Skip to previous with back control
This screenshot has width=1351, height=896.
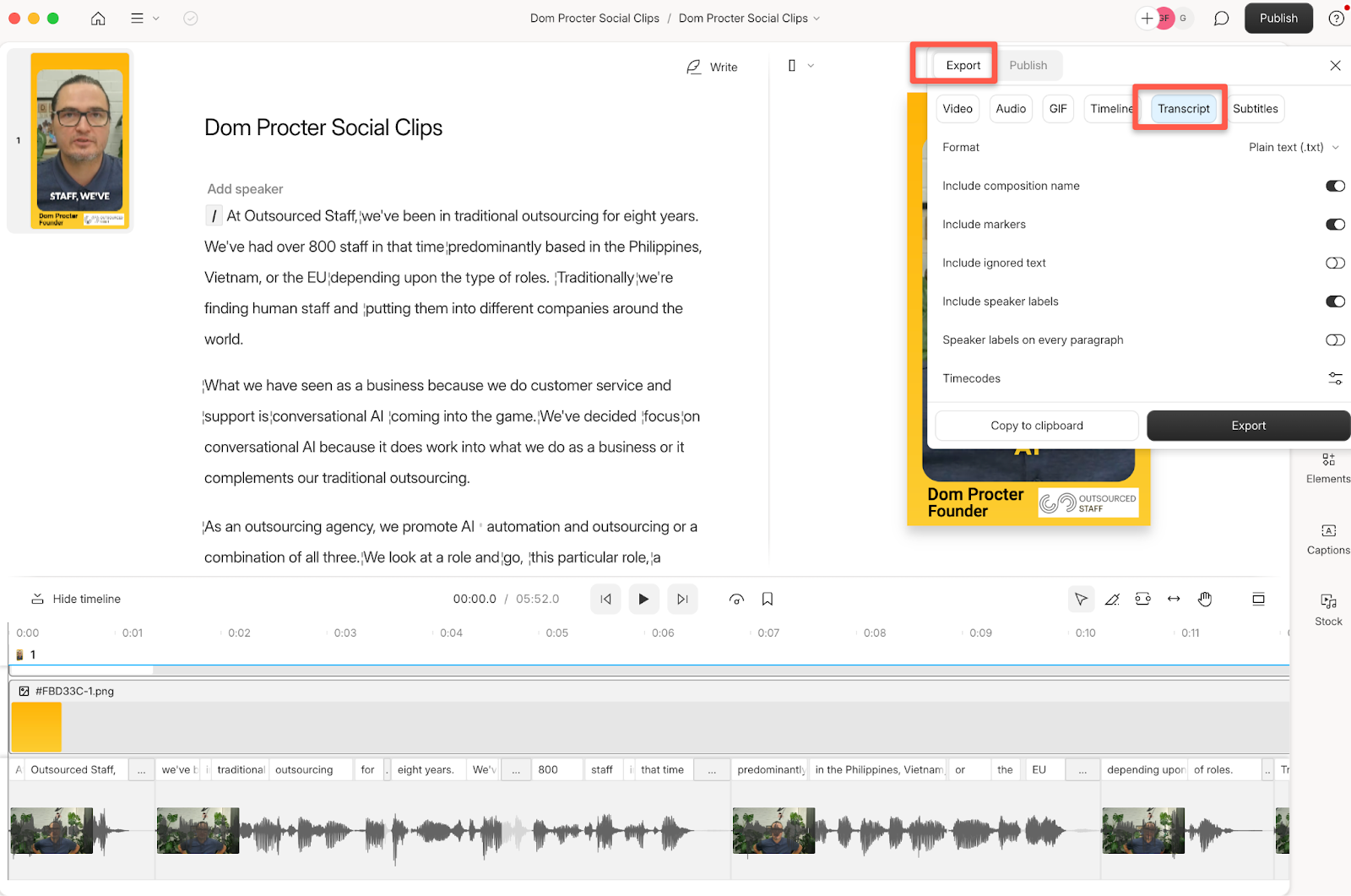605,599
